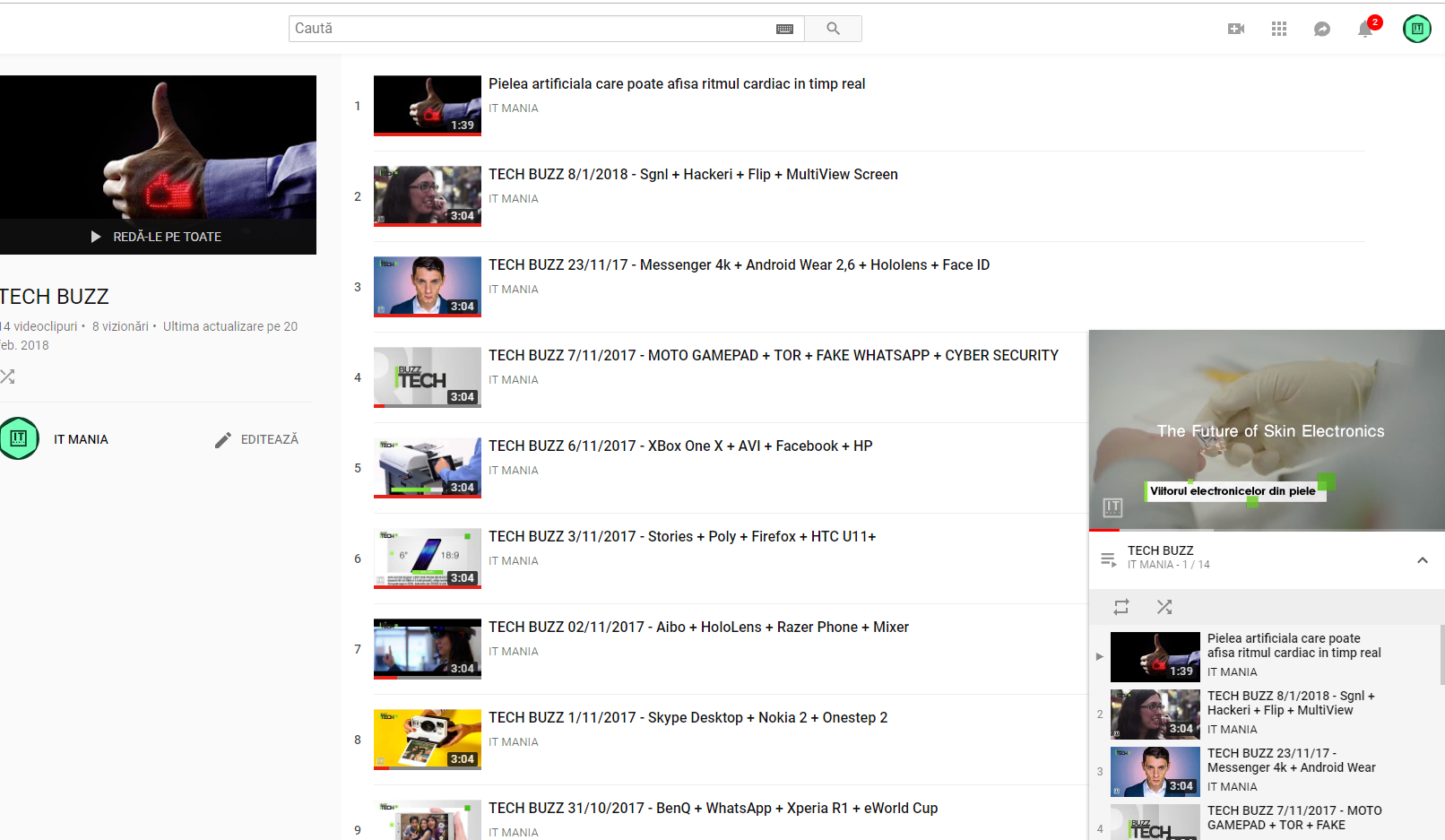Click the pencil icon next to EDITEAZĂ
Screen dimensions: 1445x840
pos(223,440)
